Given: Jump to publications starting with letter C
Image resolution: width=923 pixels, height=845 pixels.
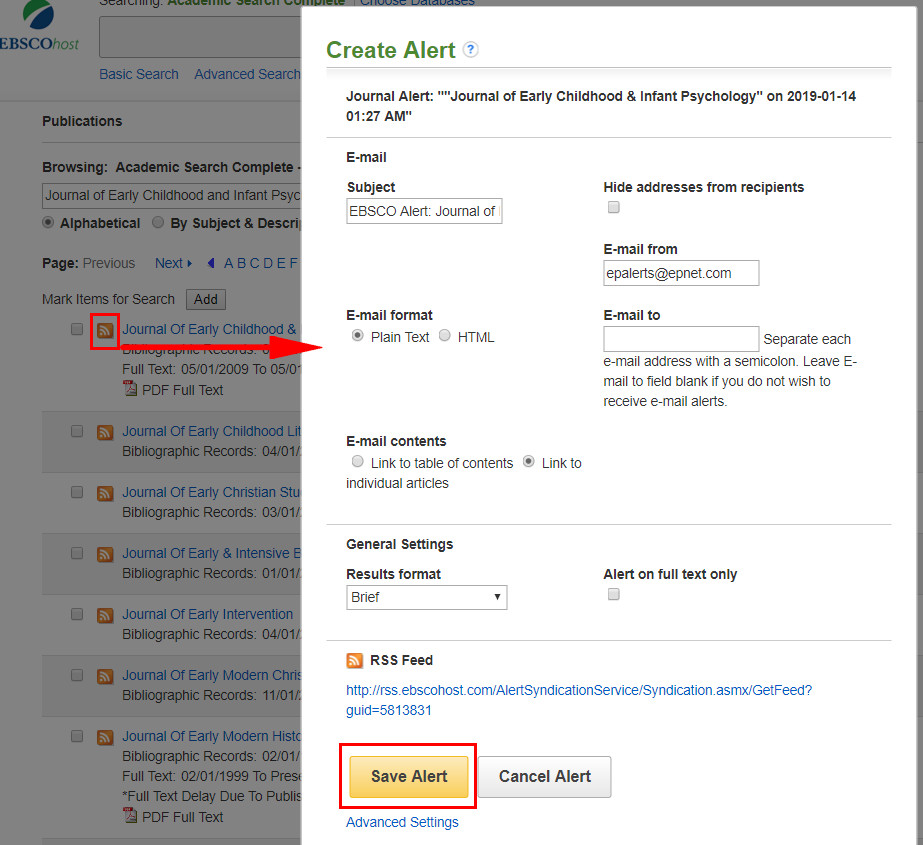Looking at the screenshot, I should coord(254,263).
